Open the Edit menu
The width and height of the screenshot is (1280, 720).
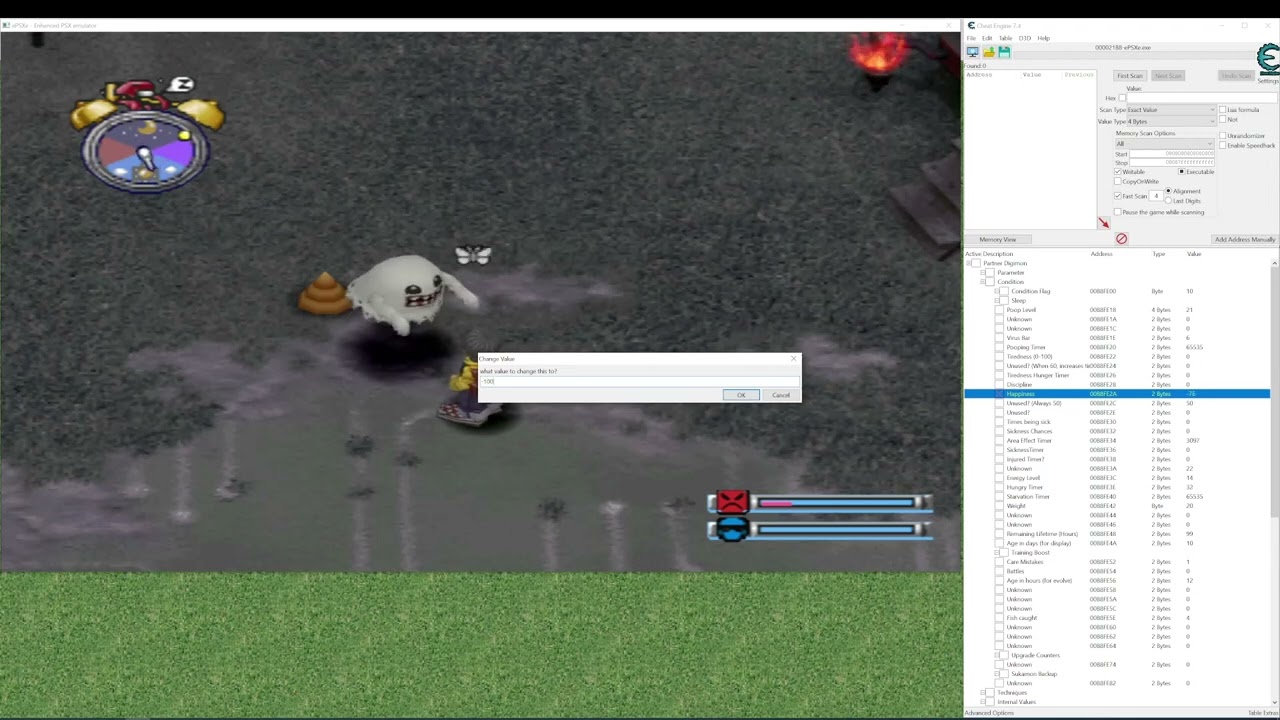tap(987, 38)
